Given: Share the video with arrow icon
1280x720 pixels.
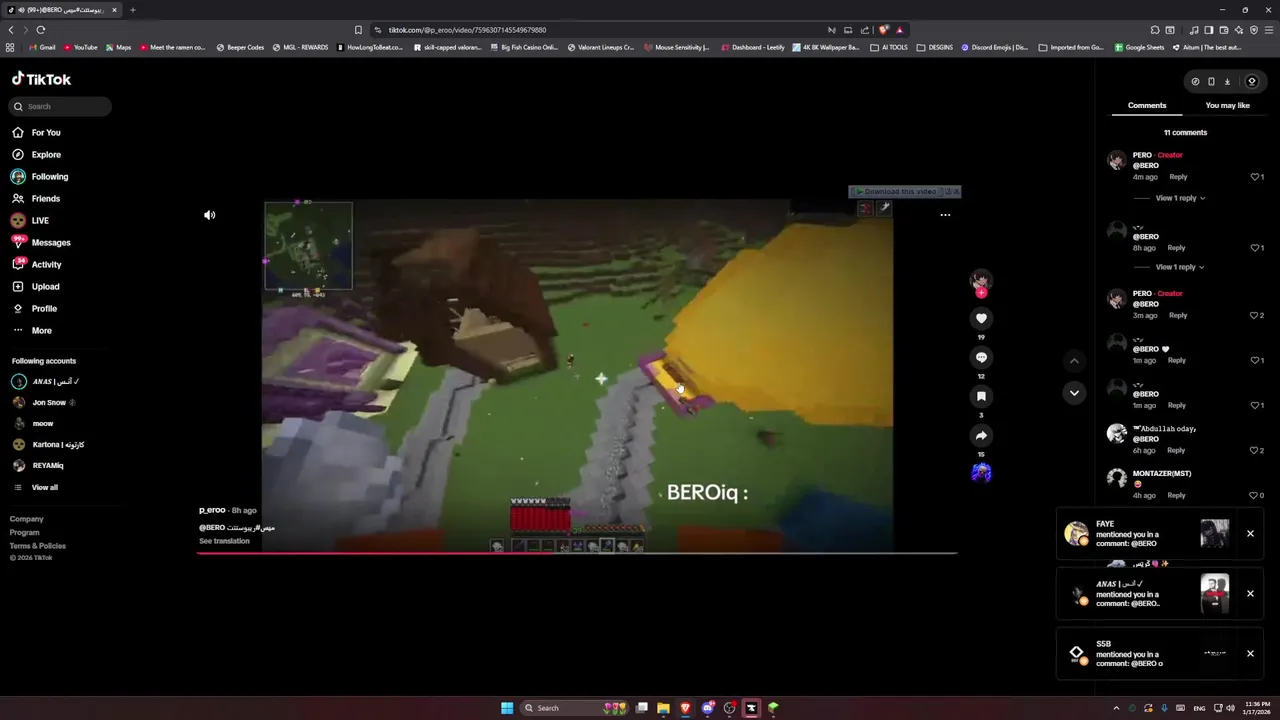Looking at the screenshot, I should tap(981, 435).
